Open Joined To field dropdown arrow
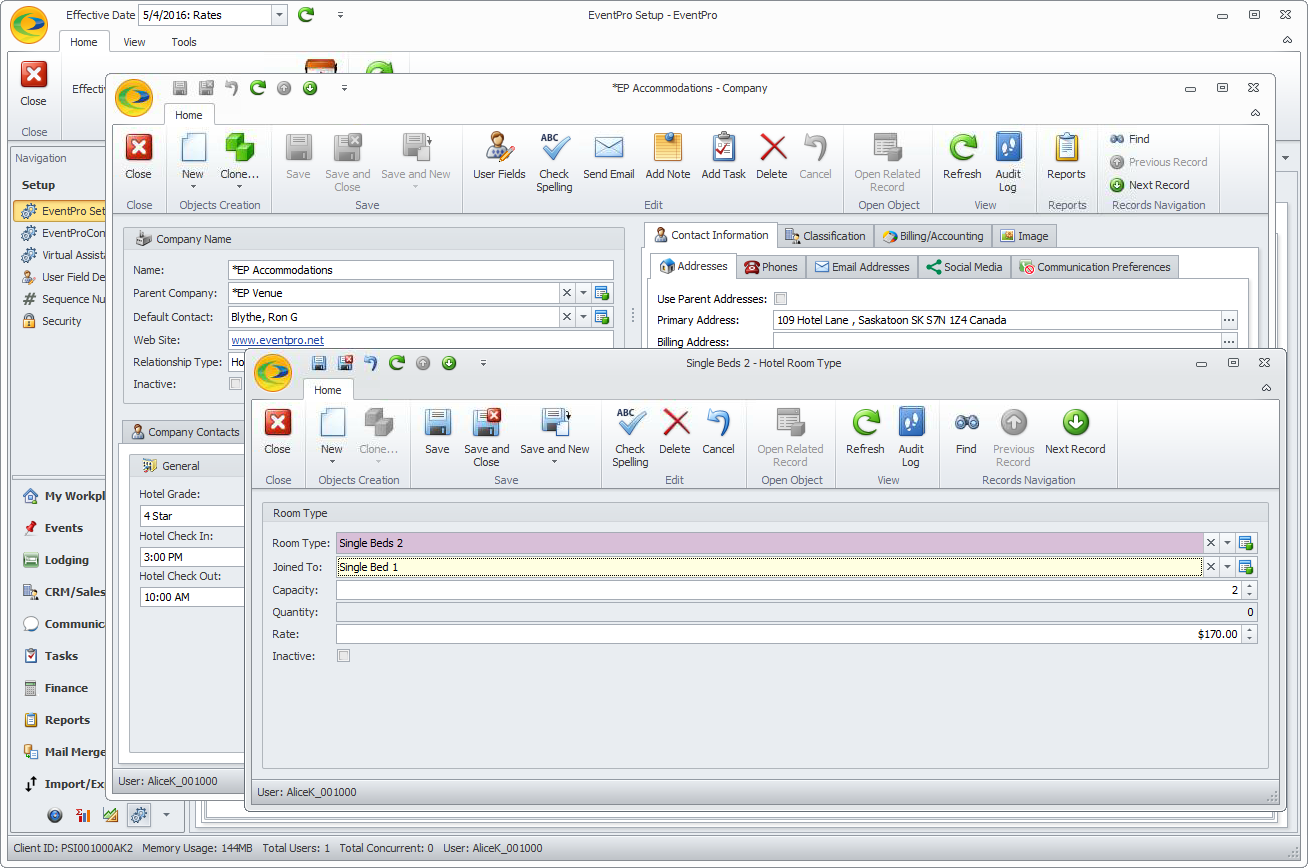The image size is (1308, 868). coord(1228,567)
